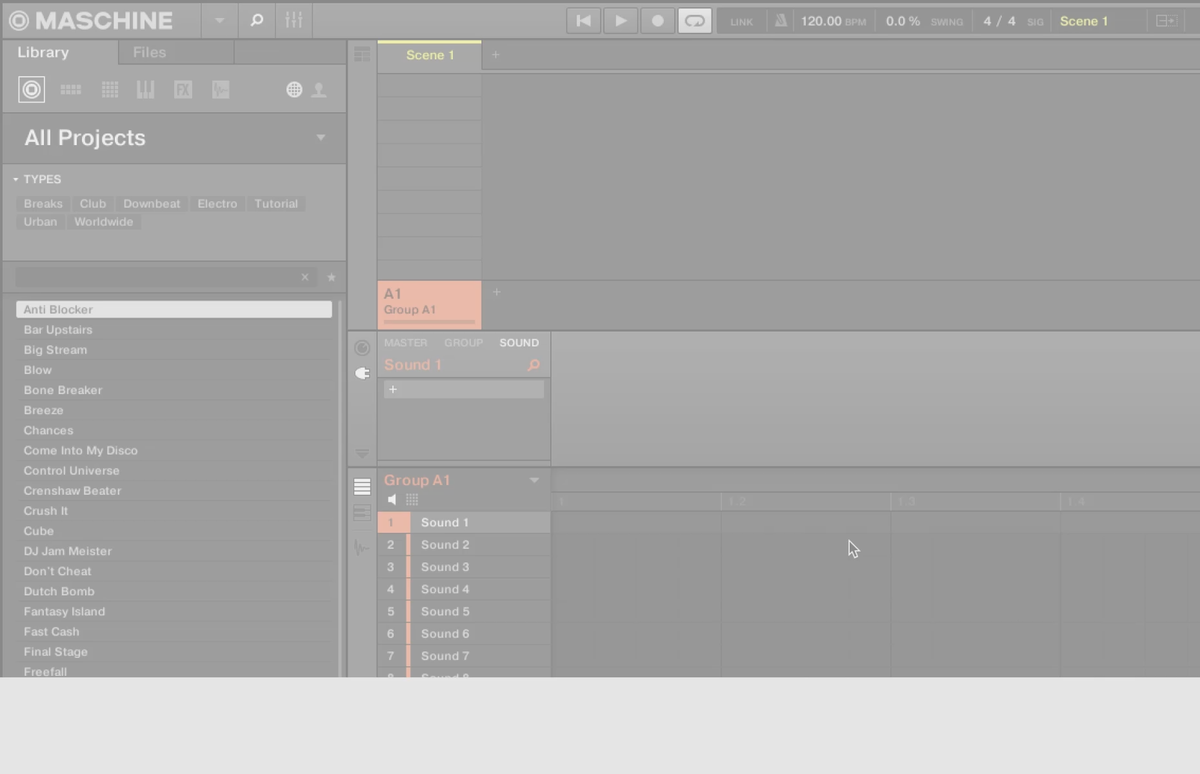Select the Anti Blocker project
This screenshot has height=774, width=1200.
[174, 310]
